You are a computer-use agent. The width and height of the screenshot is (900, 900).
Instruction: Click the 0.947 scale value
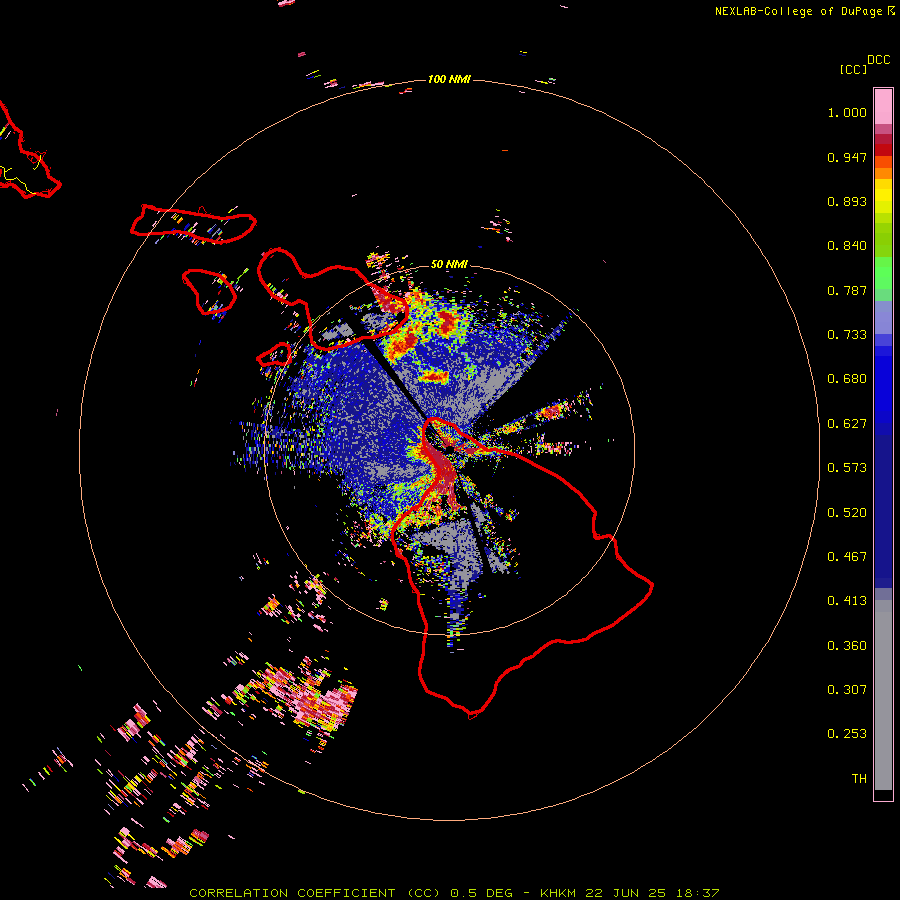pos(847,157)
